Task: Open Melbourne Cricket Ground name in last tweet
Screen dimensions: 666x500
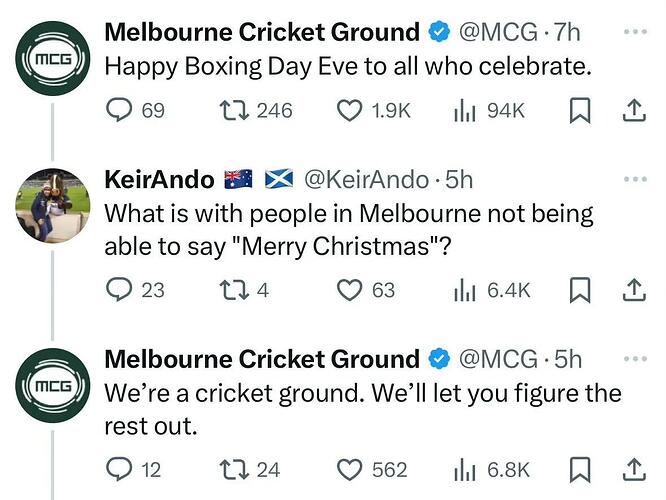Action: pyautogui.click(x=262, y=359)
